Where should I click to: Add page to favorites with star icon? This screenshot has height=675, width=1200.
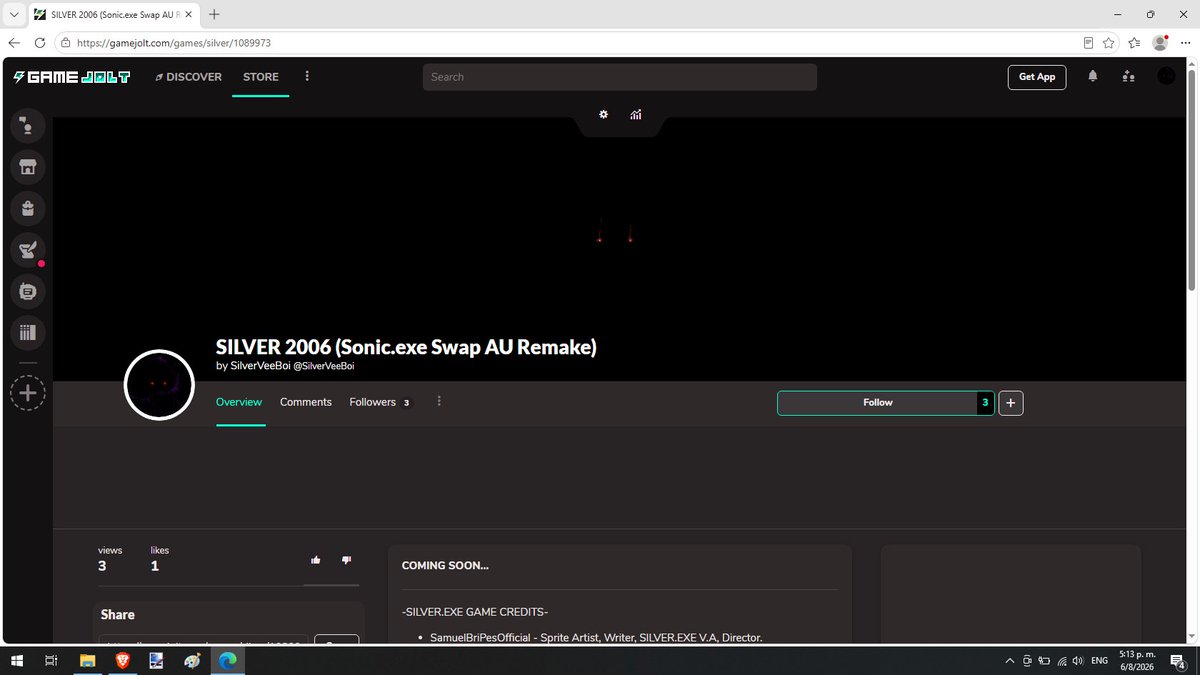point(1109,43)
